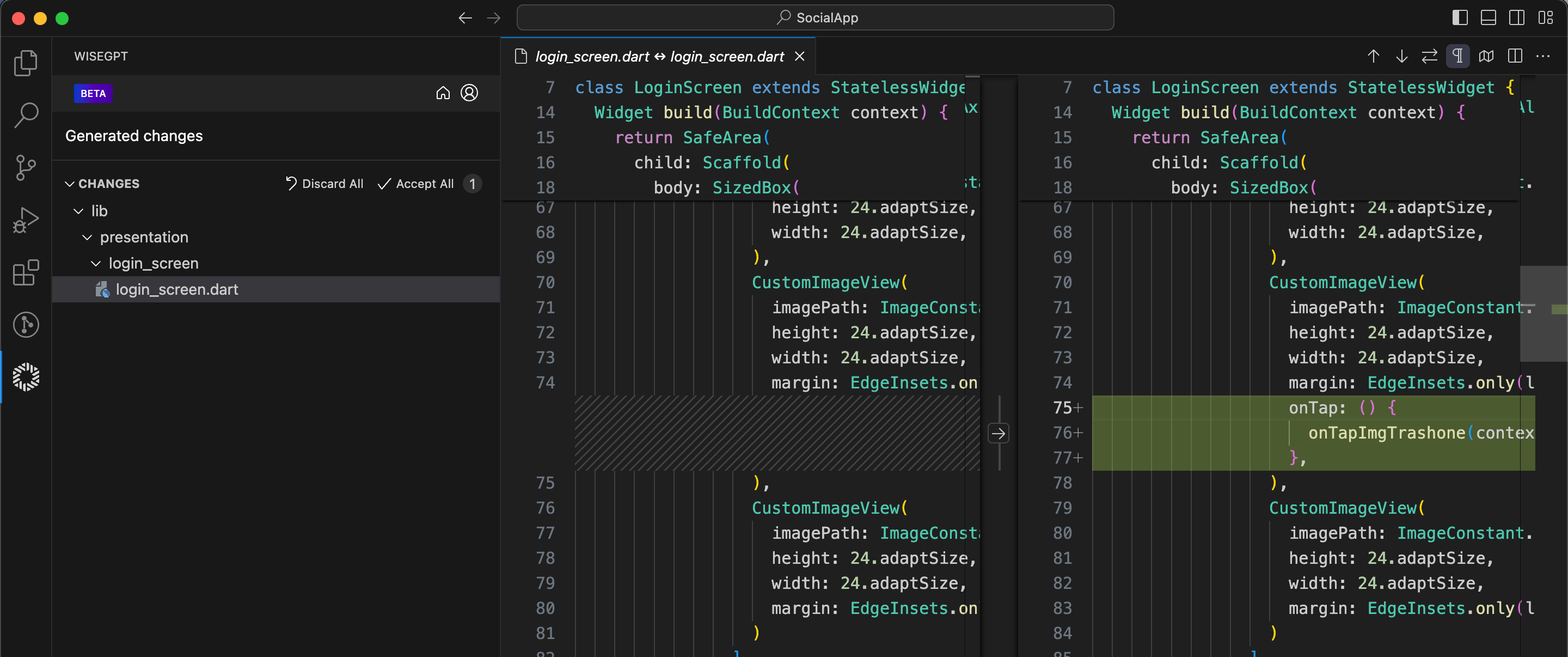Collapse the CHANGES section
This screenshot has height=657, width=1568.
coord(70,183)
